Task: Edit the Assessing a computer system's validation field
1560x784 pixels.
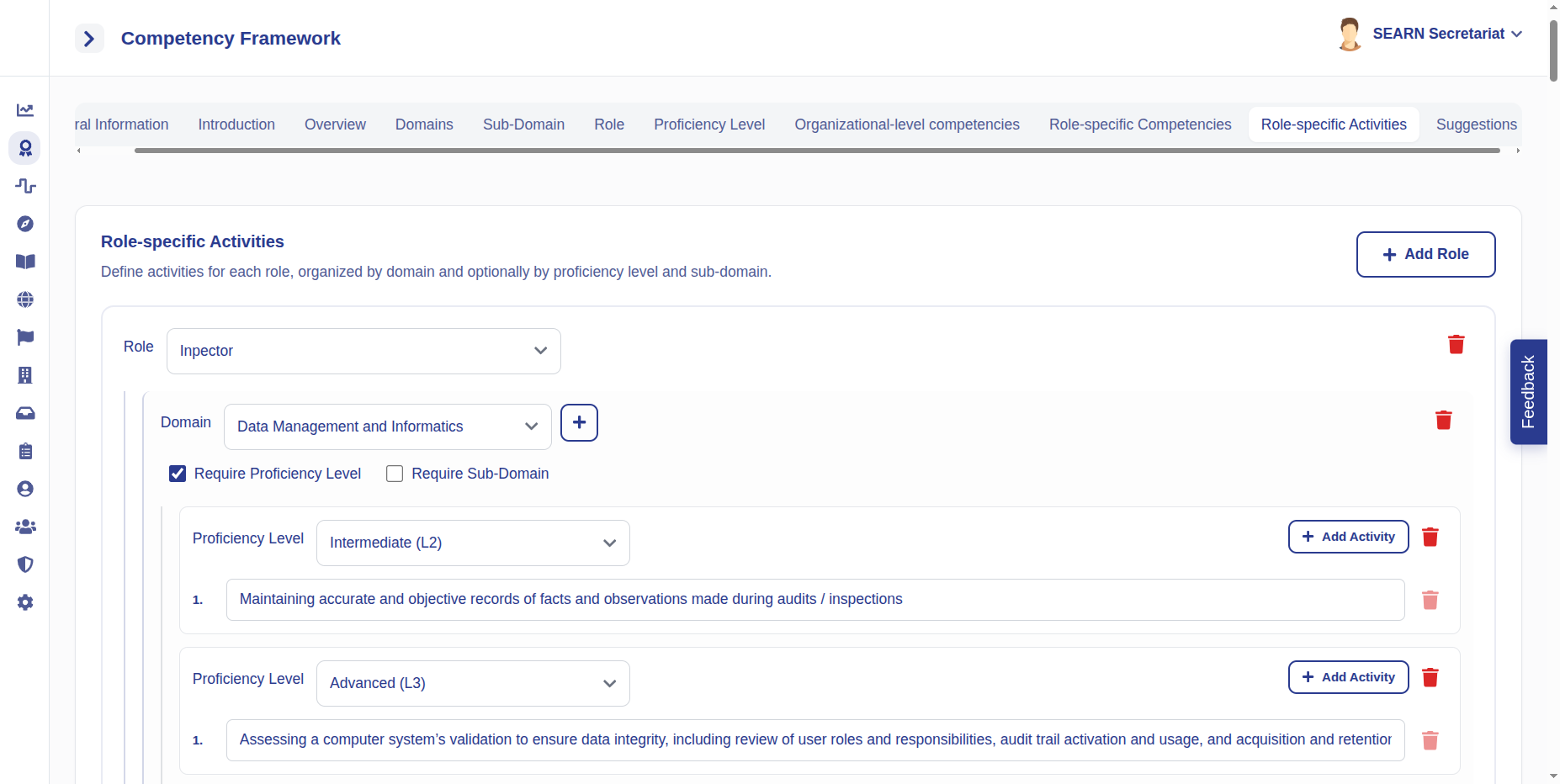Action: 815,740
